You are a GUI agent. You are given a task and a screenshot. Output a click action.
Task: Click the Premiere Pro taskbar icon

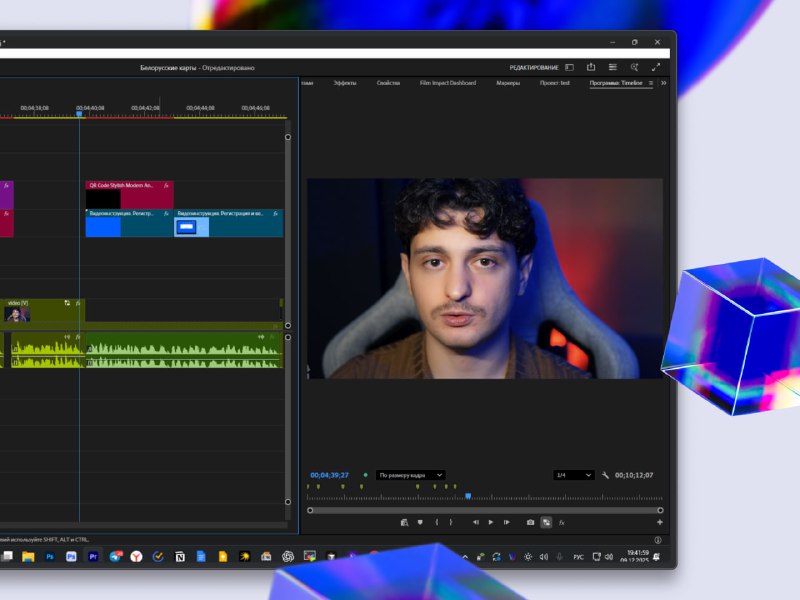coord(93,557)
